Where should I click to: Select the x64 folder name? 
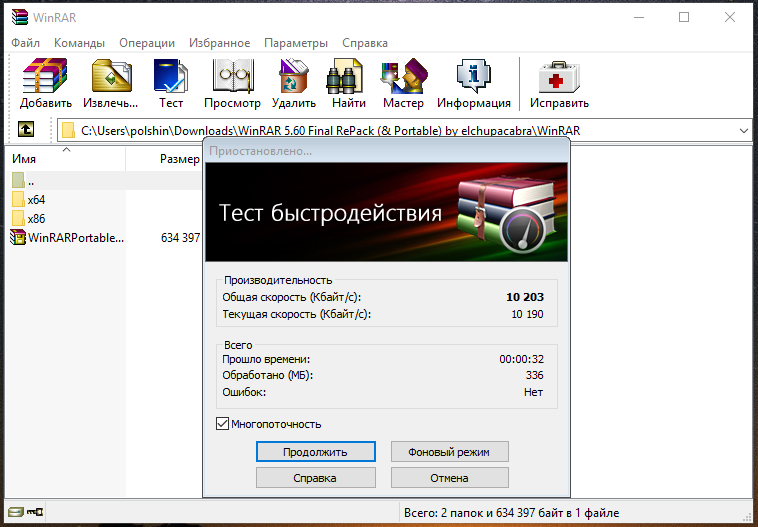pos(36,200)
